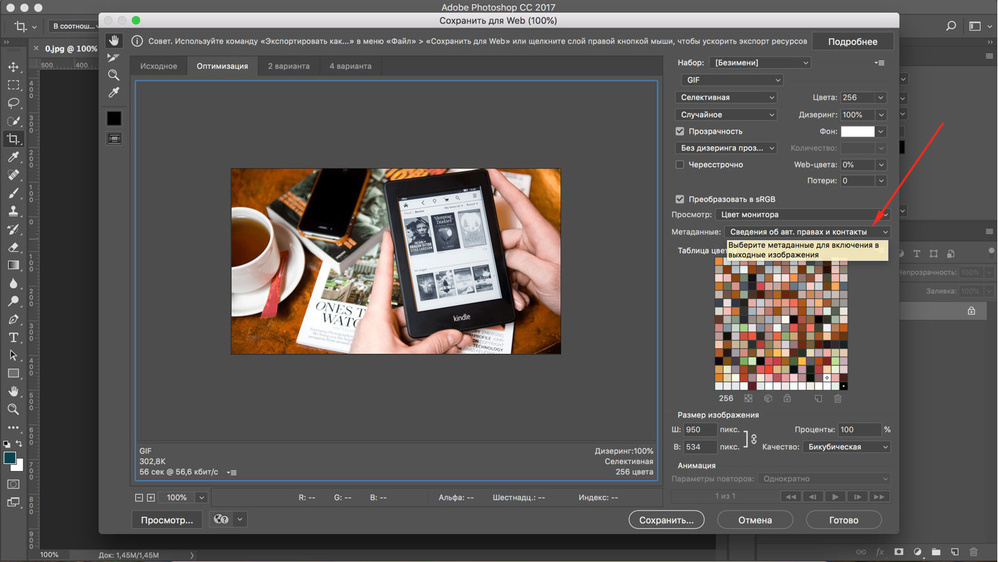Select the Lasso tool
This screenshot has width=998, height=562.
[x=13, y=102]
